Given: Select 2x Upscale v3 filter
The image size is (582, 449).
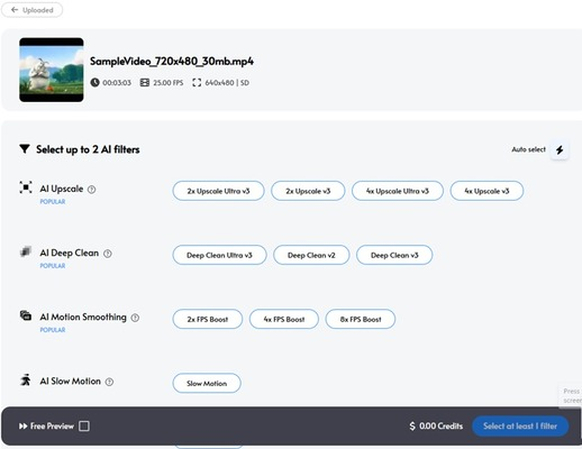Looking at the screenshot, I should coord(308,191).
